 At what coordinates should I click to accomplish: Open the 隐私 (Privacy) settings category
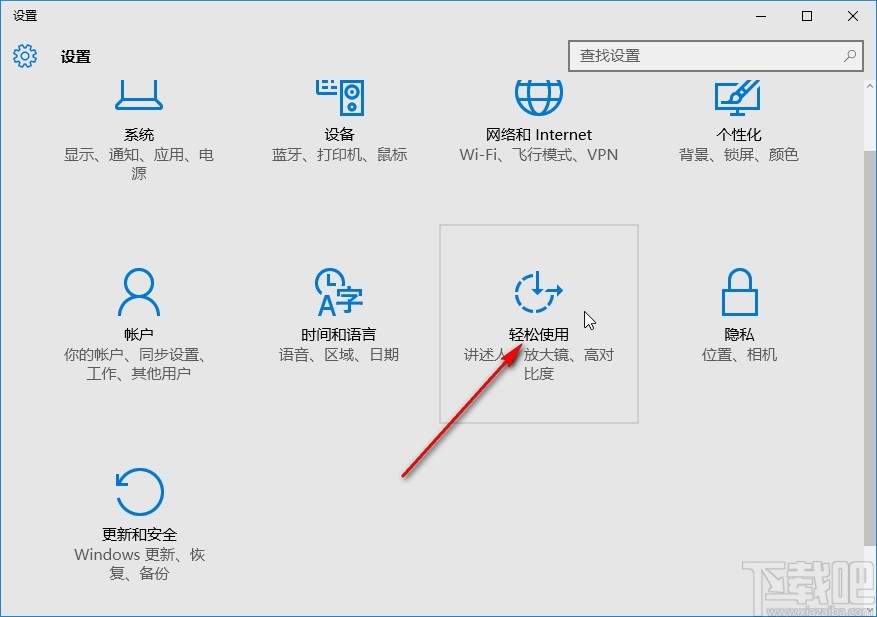(737, 310)
